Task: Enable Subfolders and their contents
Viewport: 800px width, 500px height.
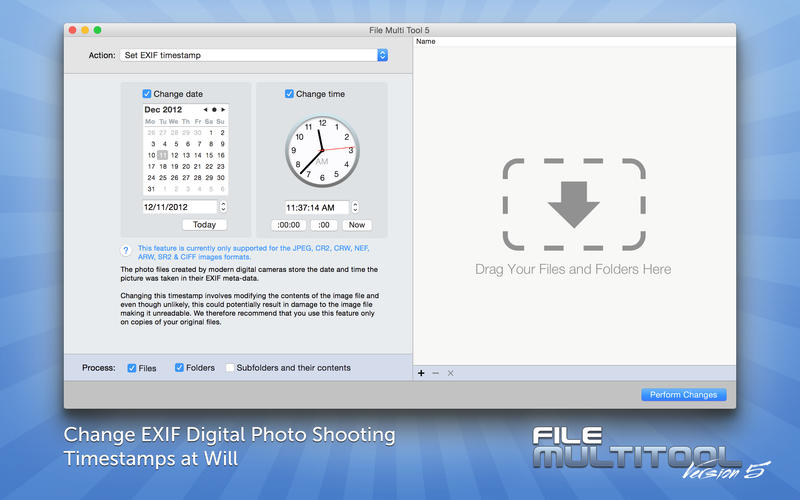Action: click(x=230, y=368)
